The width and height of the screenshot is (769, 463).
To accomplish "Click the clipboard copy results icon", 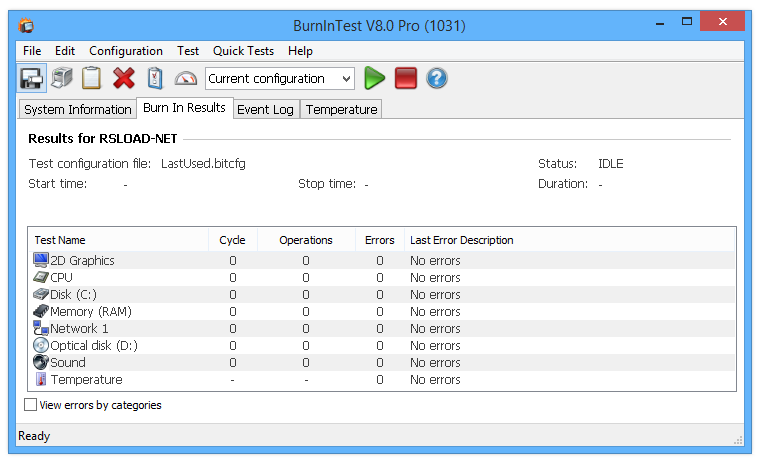I will tap(92, 78).
